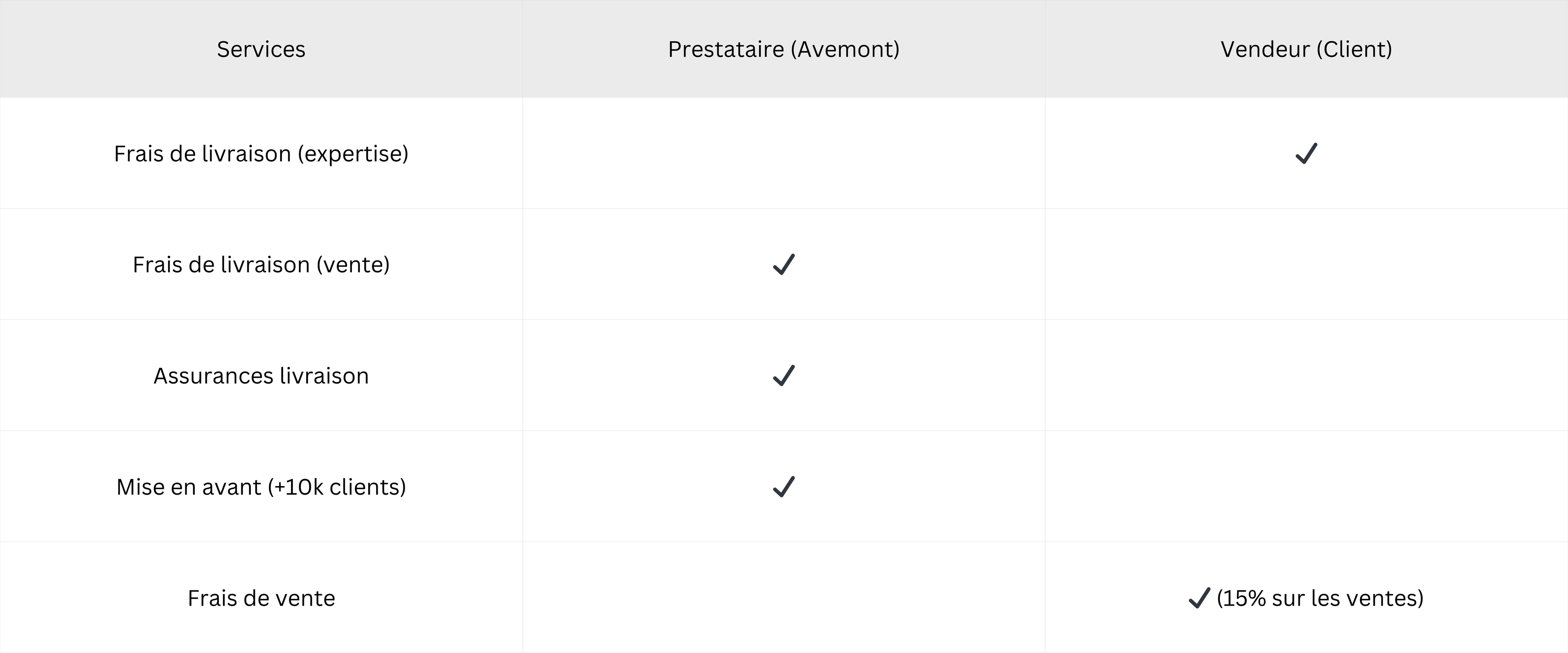
Task: Click empty Prestataire cell for Frais de livraison (expertise)
Action: pos(784,153)
